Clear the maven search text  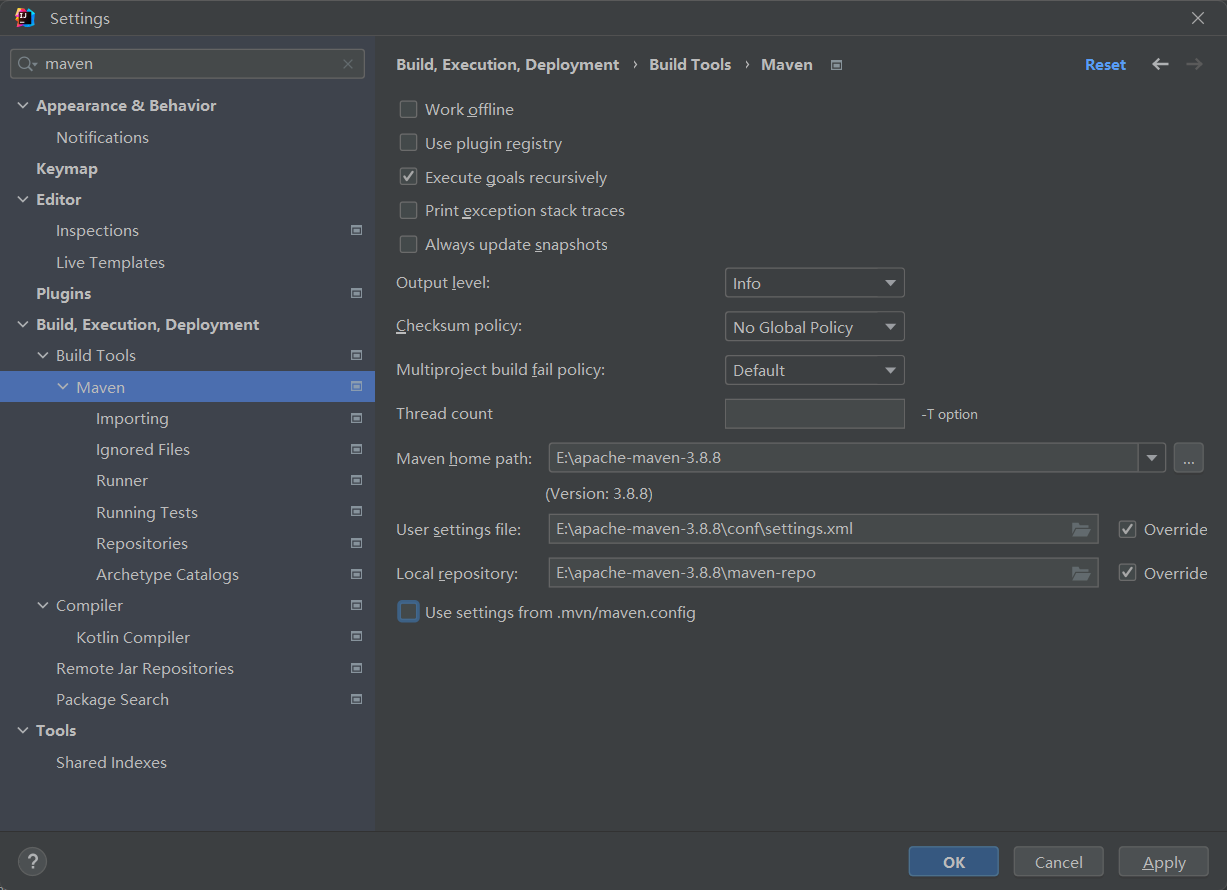[x=348, y=64]
